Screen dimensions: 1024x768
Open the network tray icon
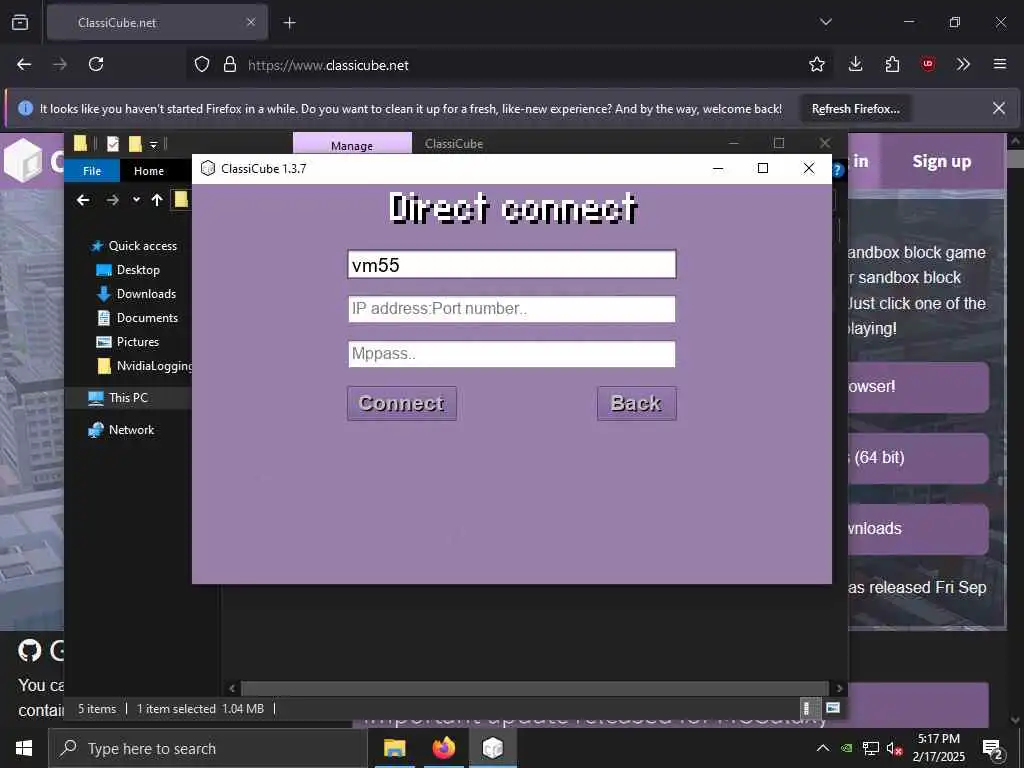(871, 748)
